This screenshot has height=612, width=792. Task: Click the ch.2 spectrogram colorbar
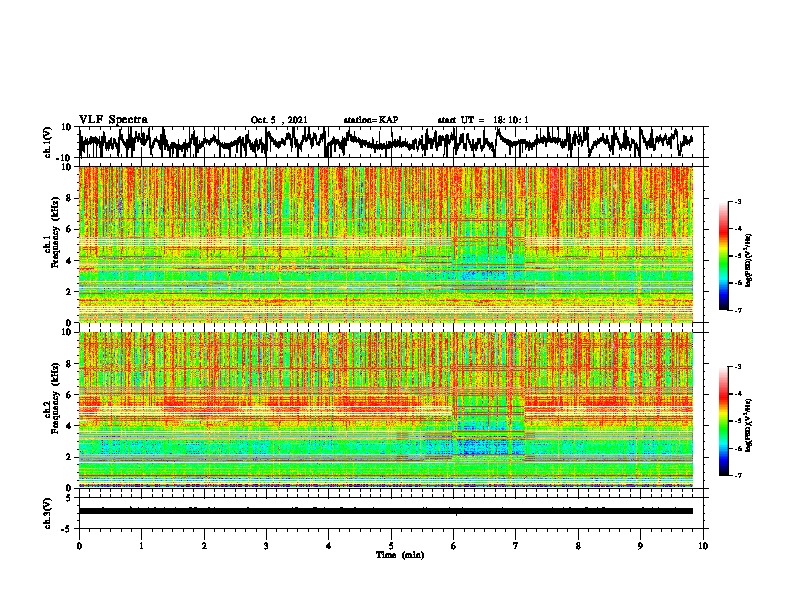pos(723,421)
